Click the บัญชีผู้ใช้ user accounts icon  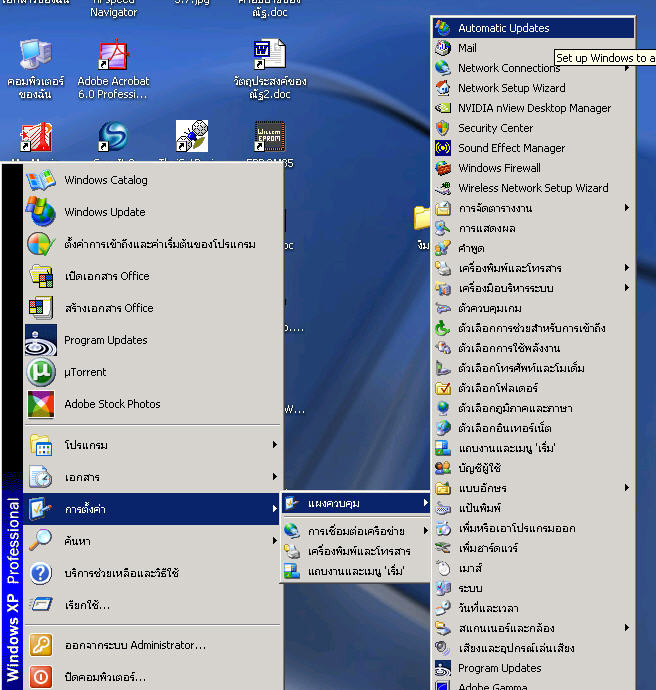(x=443, y=468)
